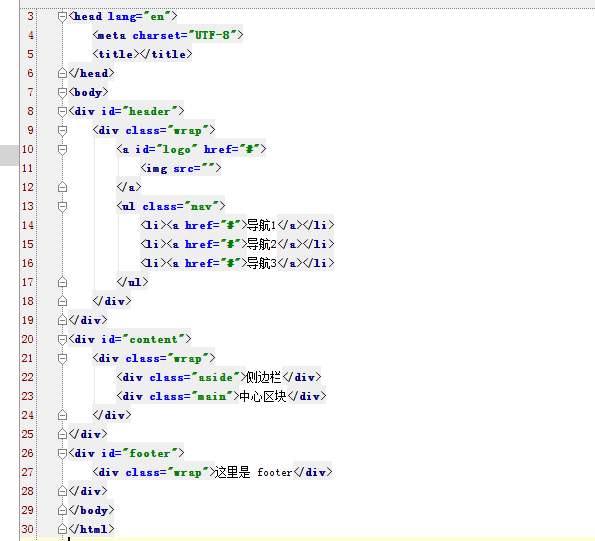Click line number 22 in the gutter
Screen dimensions: 595x541
pyautogui.click(x=28, y=377)
